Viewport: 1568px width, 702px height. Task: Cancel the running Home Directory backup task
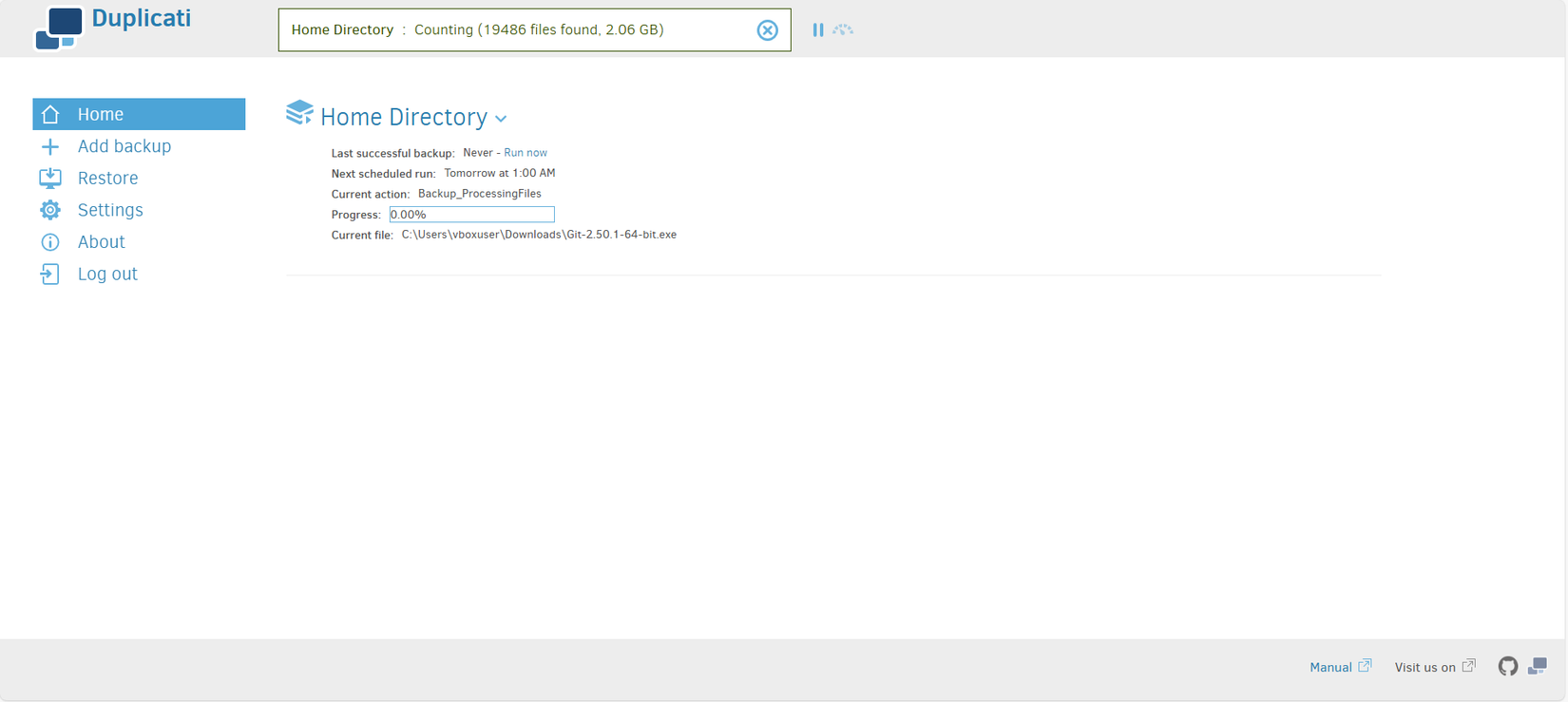[x=768, y=30]
